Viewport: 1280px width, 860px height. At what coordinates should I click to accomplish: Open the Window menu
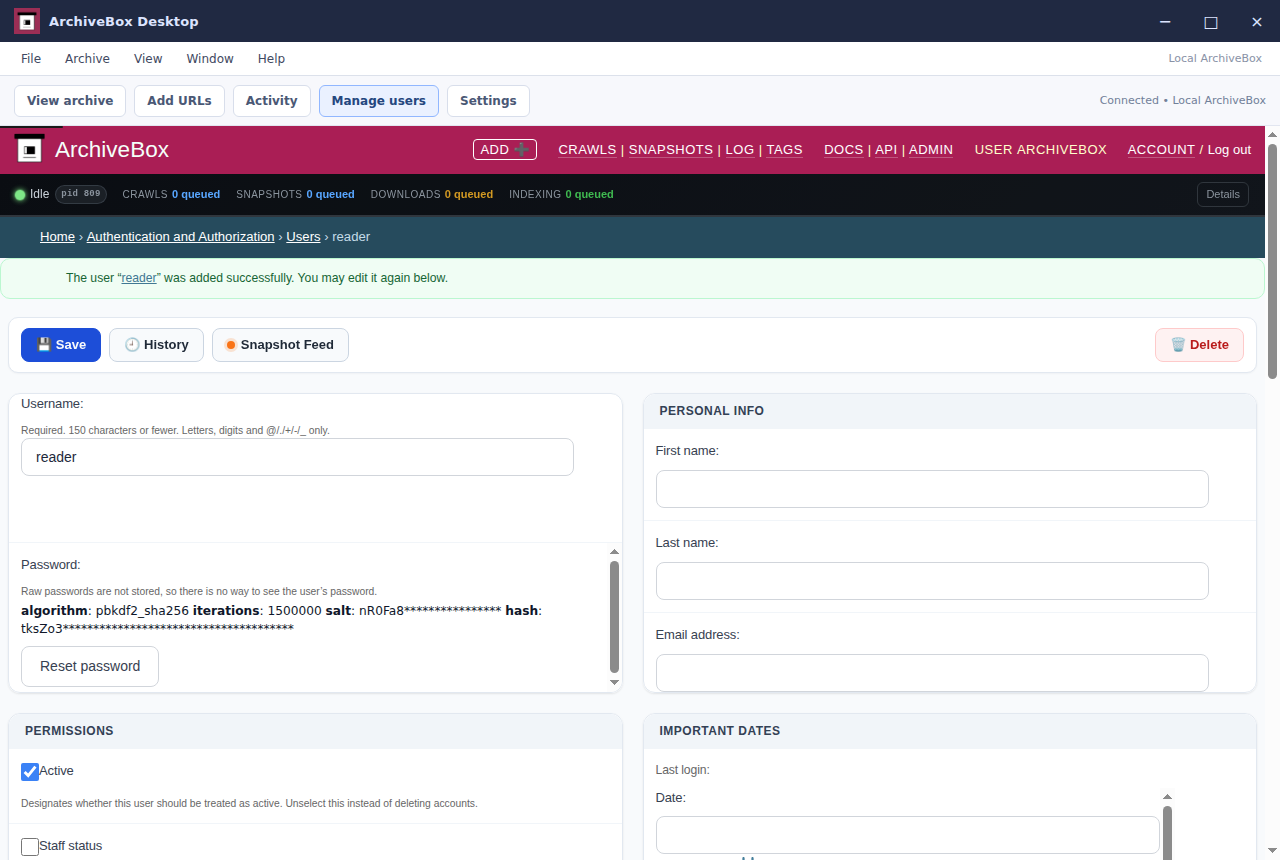pos(210,59)
